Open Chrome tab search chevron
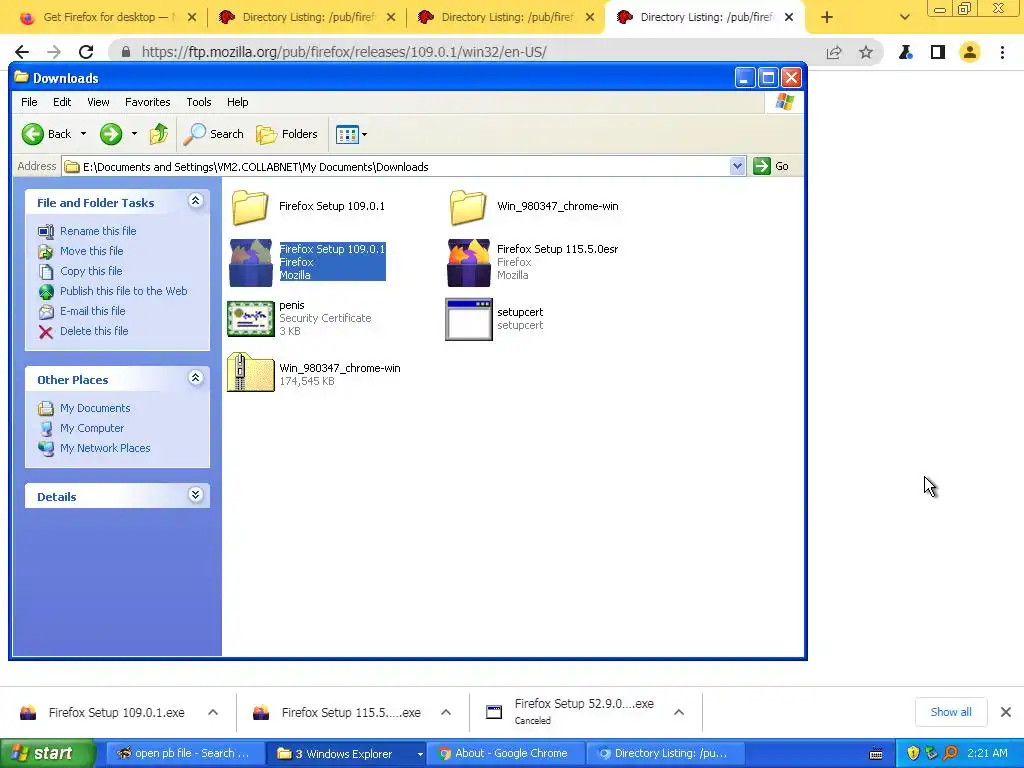This screenshot has height=768, width=1024. coord(904,17)
